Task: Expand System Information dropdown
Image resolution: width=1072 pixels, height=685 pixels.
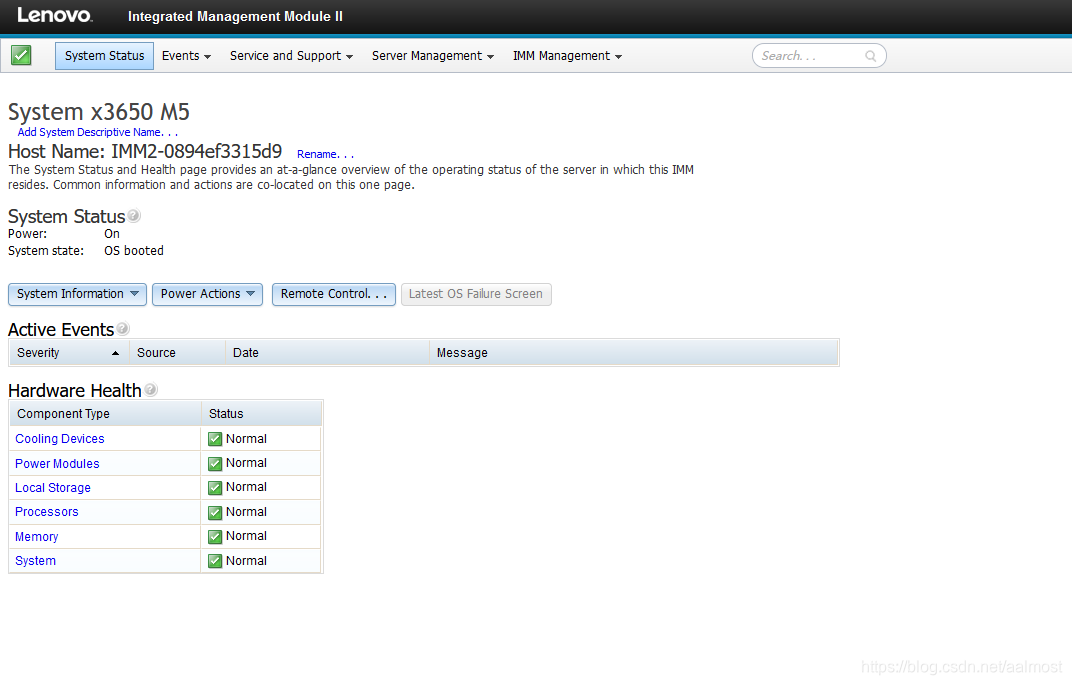Action: pos(77,294)
